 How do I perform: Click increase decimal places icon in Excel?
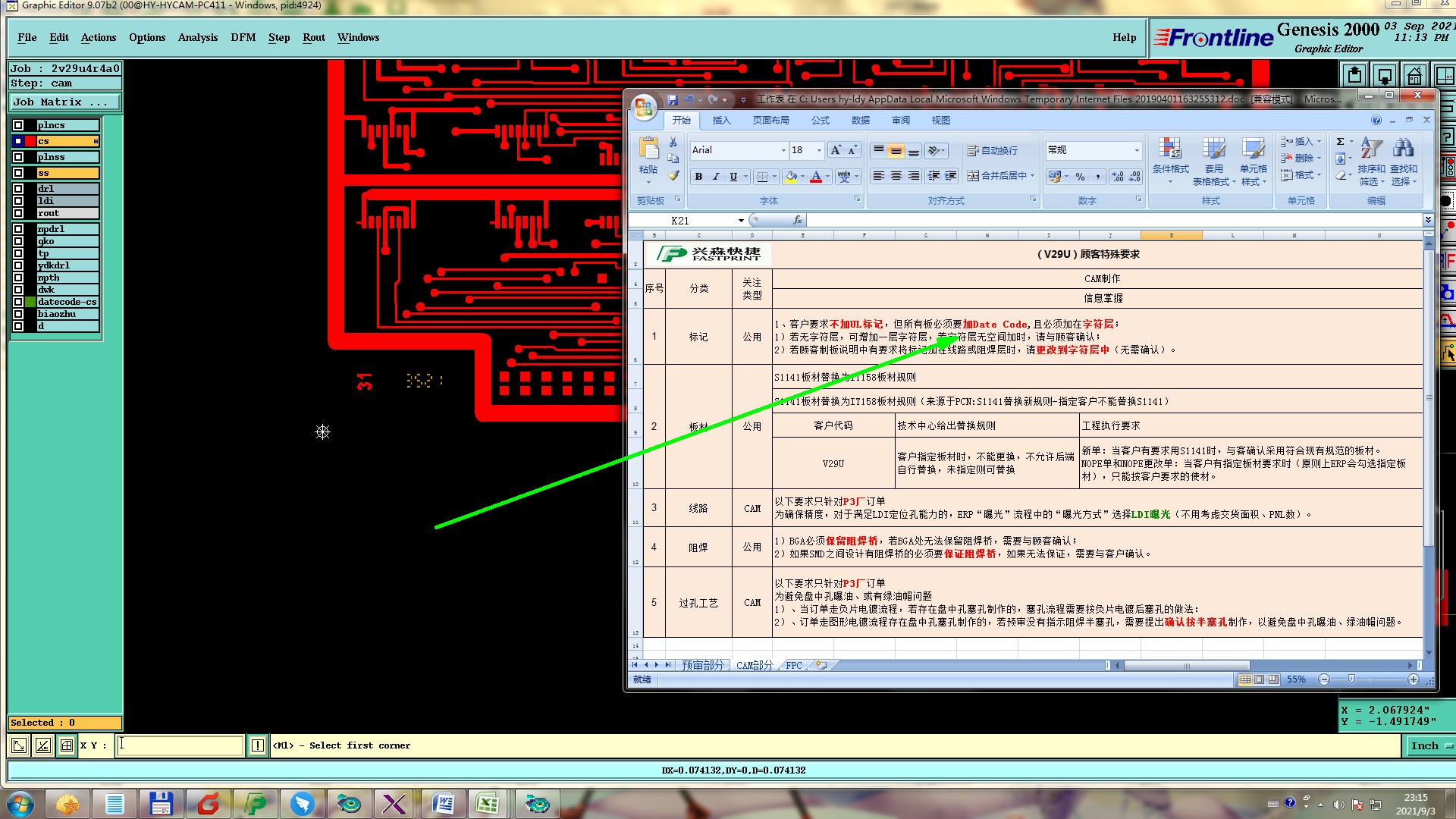[1118, 176]
